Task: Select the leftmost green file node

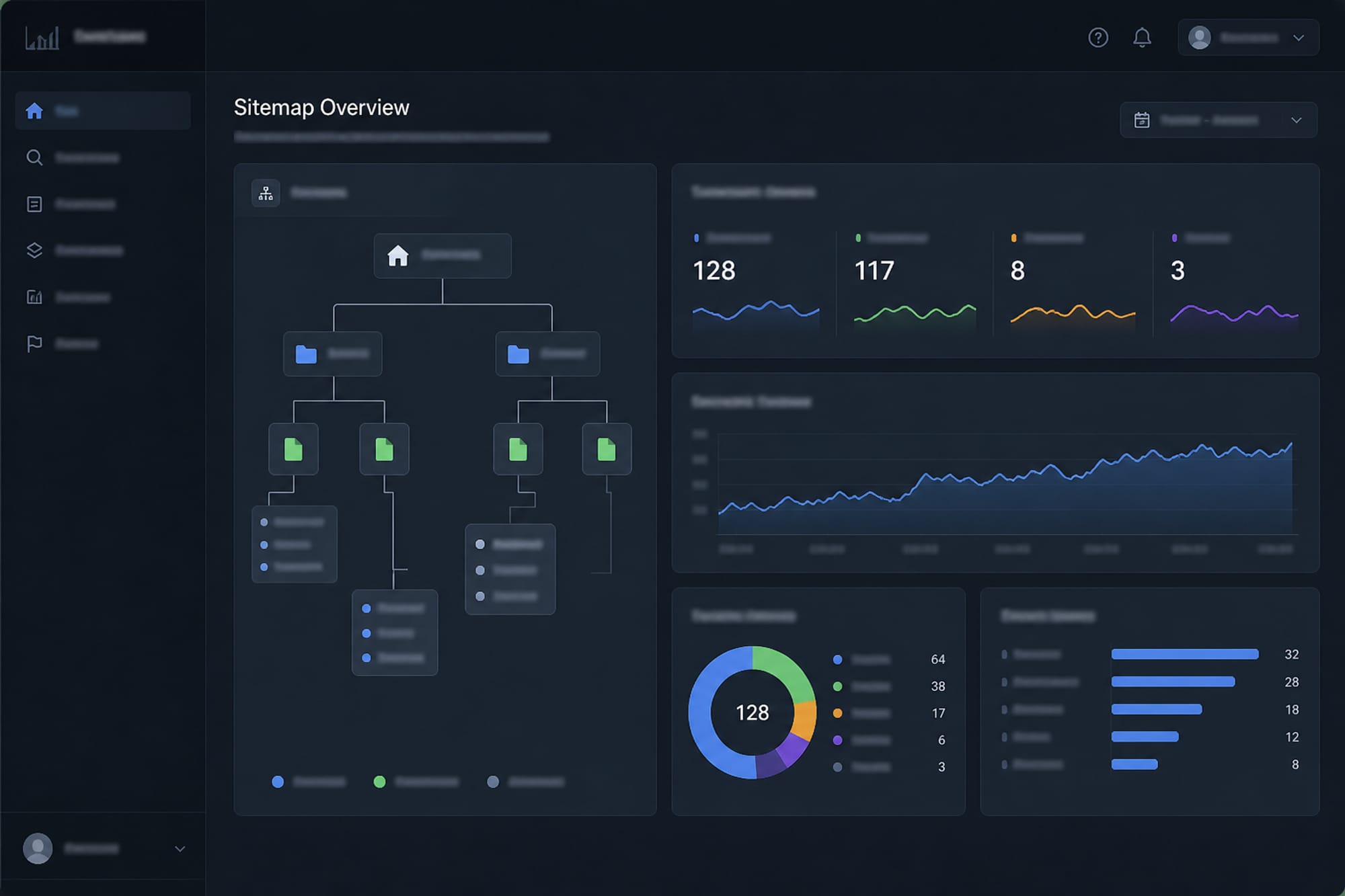Action: (293, 449)
